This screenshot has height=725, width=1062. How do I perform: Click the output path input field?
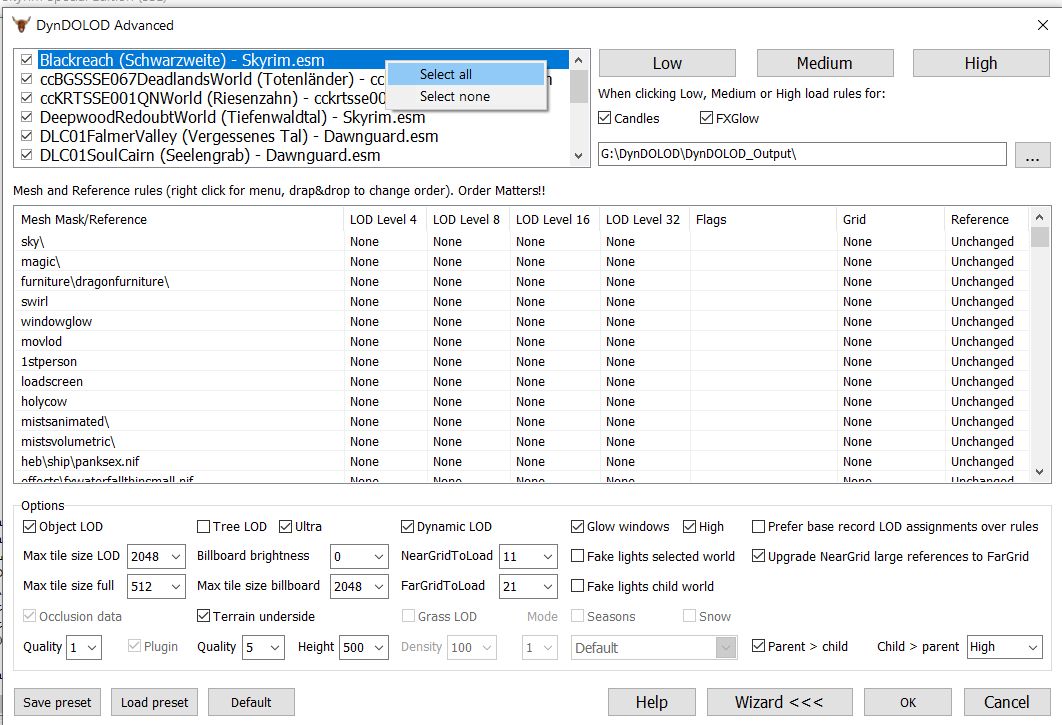pos(802,154)
